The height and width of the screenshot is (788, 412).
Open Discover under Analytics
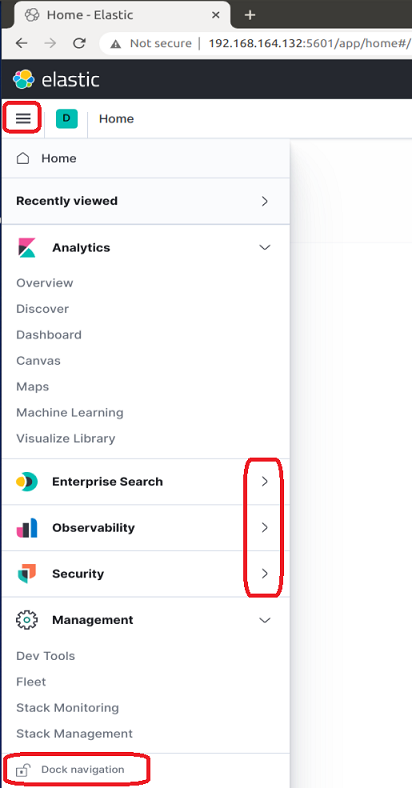click(42, 309)
